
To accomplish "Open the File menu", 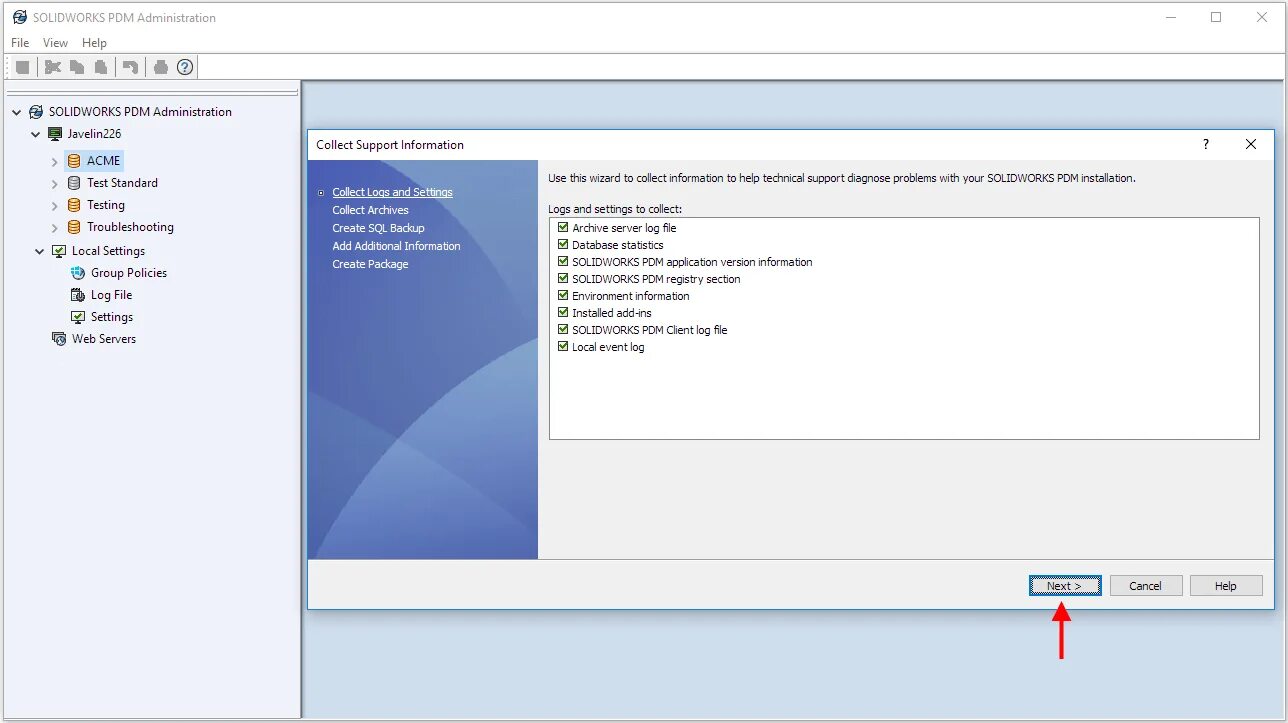I will [20, 43].
